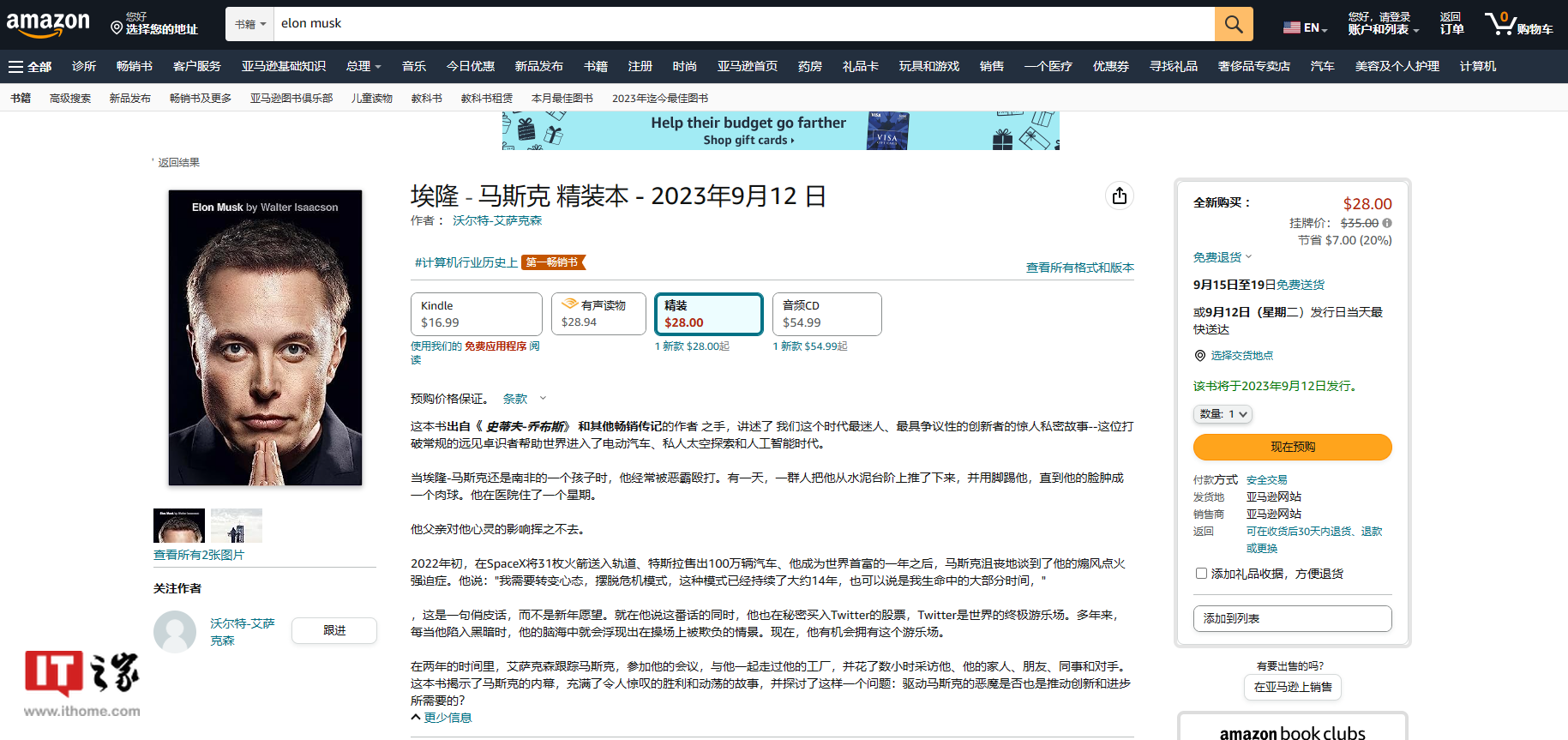Open the 账户和列表 account dropdown
Image resolution: width=1568 pixels, height=740 pixels.
pyautogui.click(x=1383, y=23)
